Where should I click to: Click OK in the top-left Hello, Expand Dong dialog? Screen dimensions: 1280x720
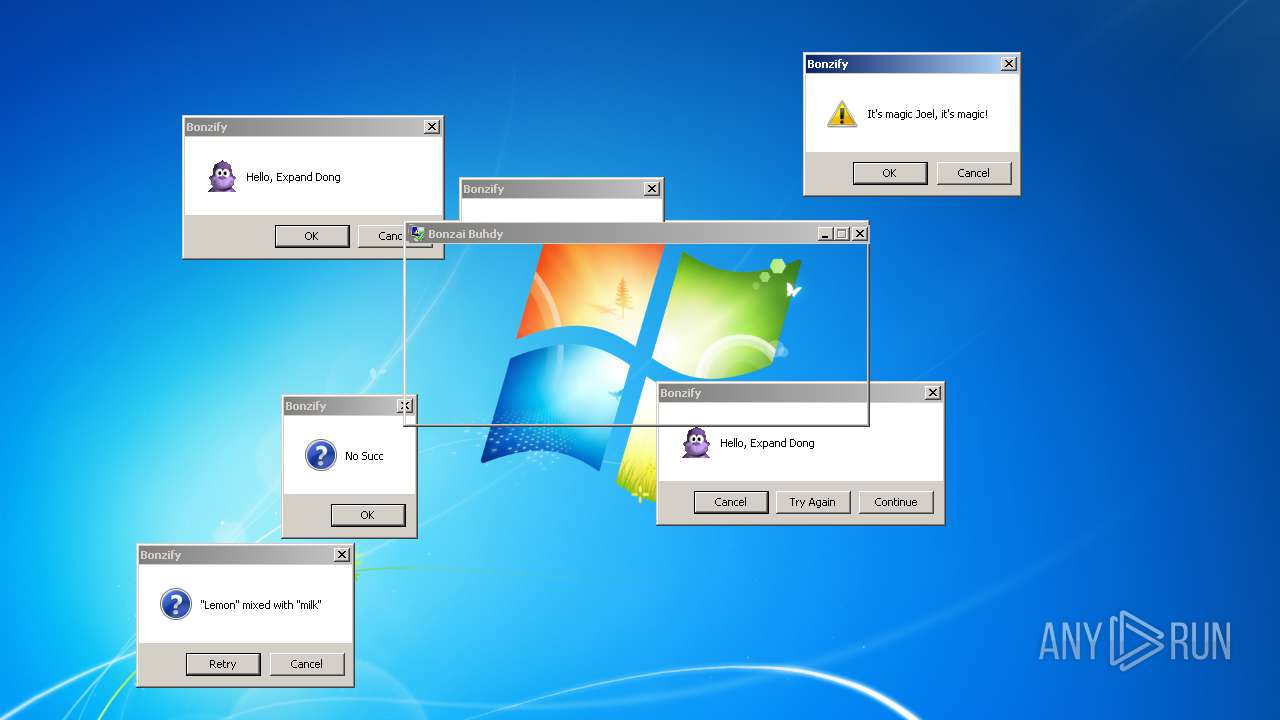pyautogui.click(x=311, y=236)
